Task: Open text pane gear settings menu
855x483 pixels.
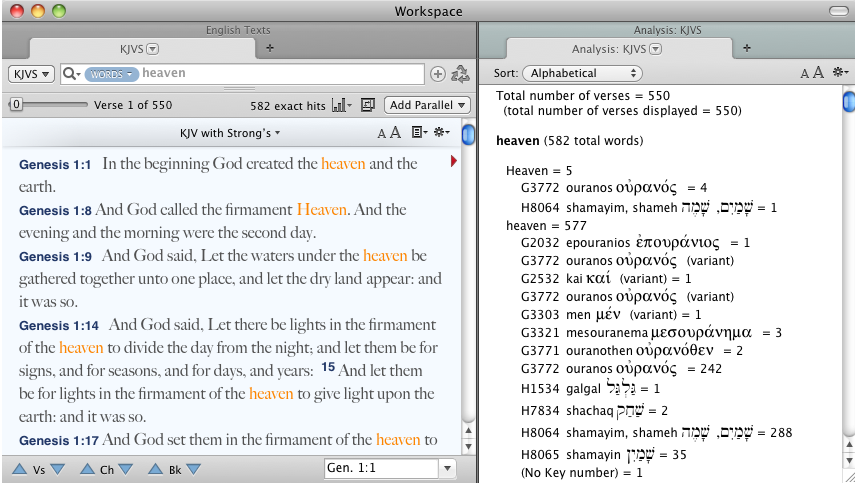Action: (441, 132)
